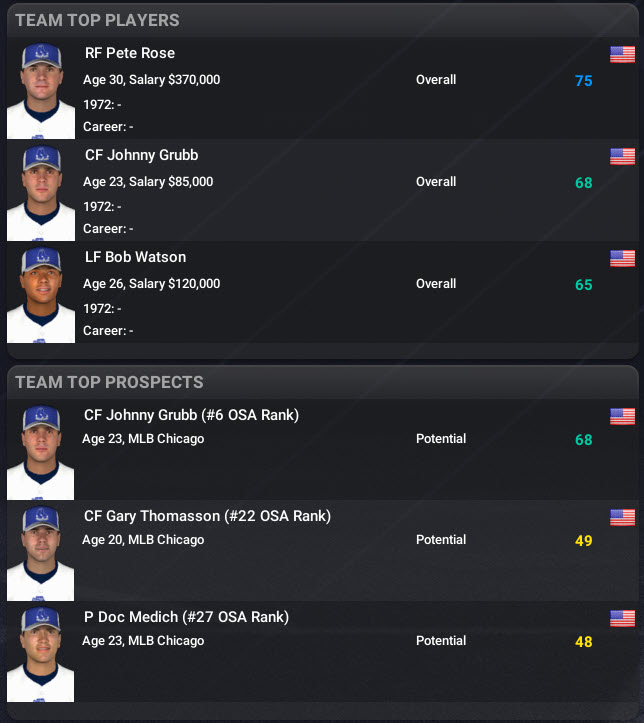Select Bob Watson's face portrait
Screen dimensions: 644x723
click(x=41, y=294)
